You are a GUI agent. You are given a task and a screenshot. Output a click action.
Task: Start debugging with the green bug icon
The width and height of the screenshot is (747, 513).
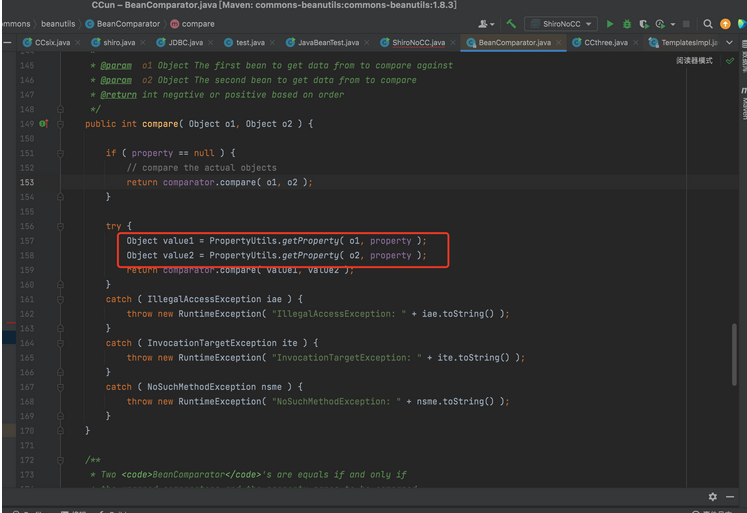(x=627, y=24)
